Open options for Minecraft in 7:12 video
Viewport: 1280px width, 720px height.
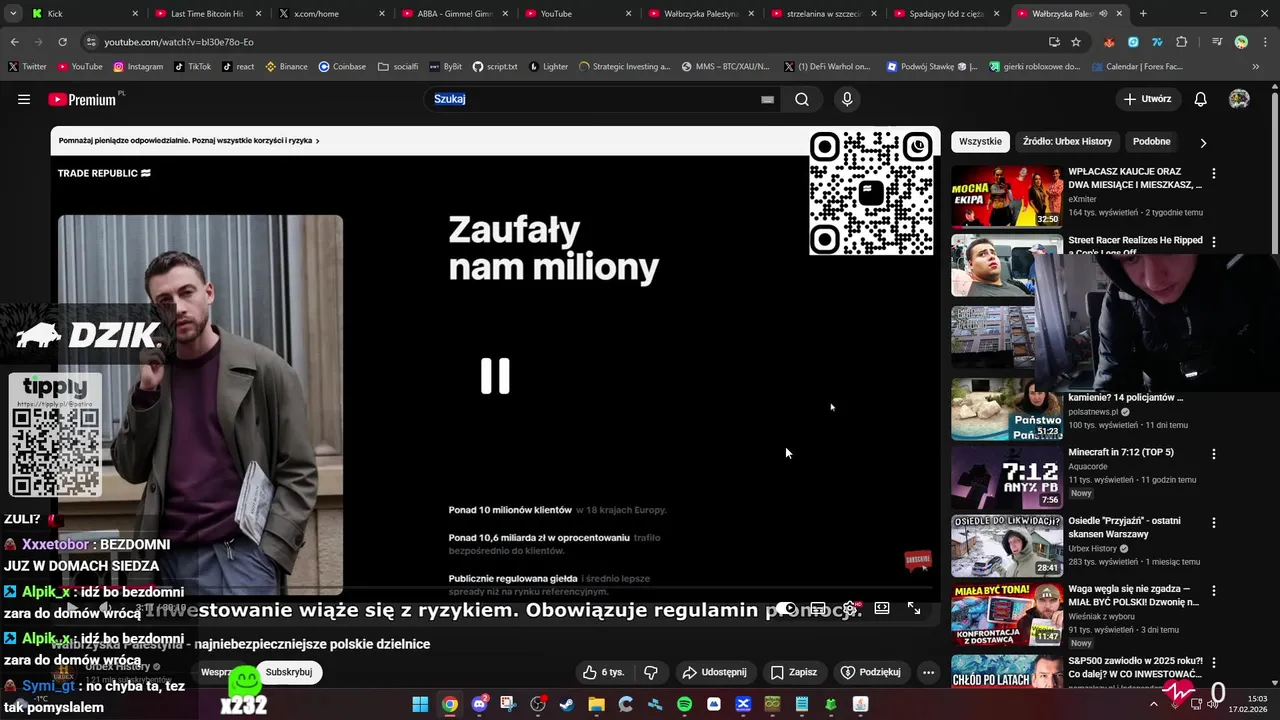(x=1214, y=453)
